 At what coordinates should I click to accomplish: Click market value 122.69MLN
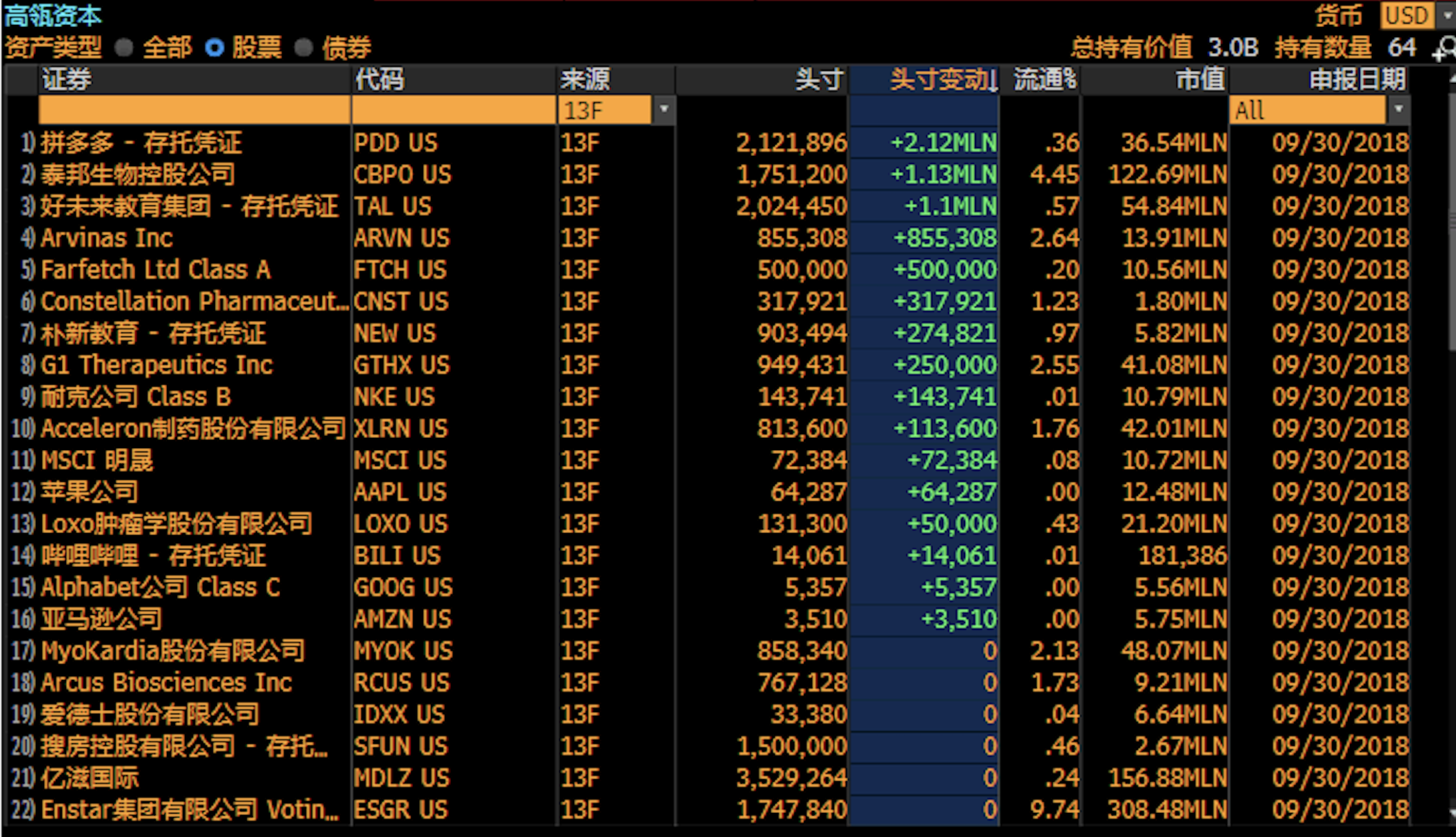tap(1168, 174)
